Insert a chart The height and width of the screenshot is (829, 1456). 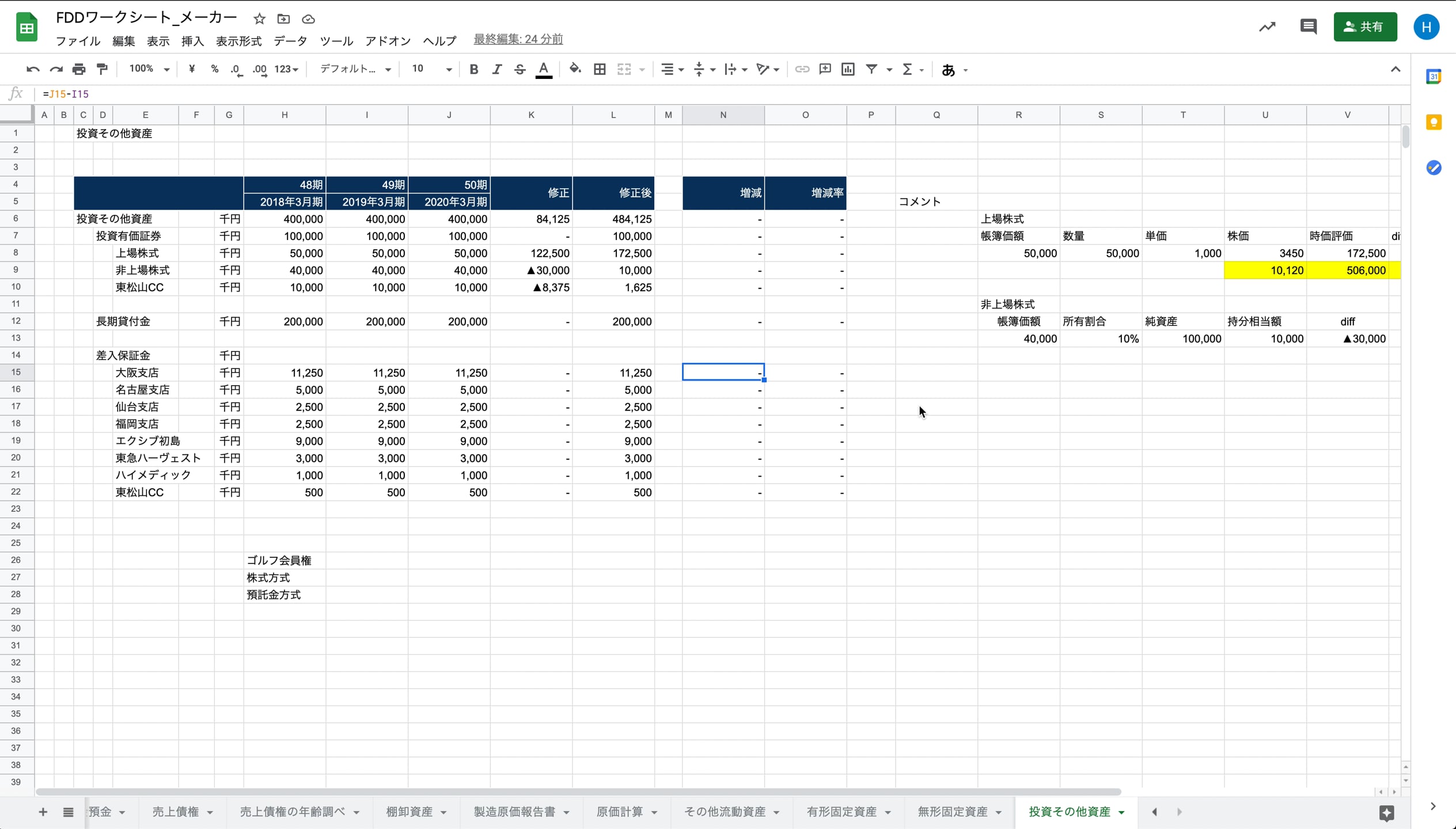click(x=848, y=69)
